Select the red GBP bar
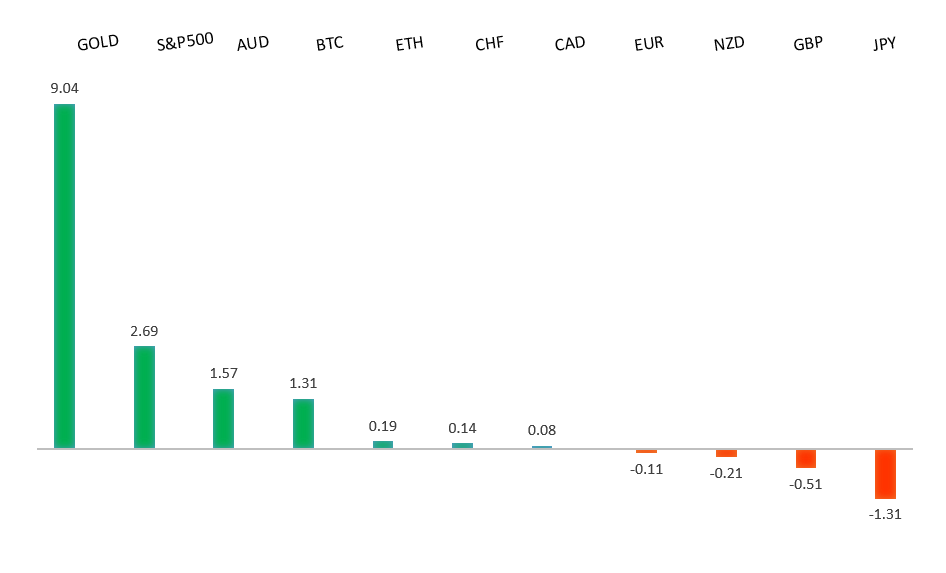This screenshot has width=946, height=573. coord(806,458)
